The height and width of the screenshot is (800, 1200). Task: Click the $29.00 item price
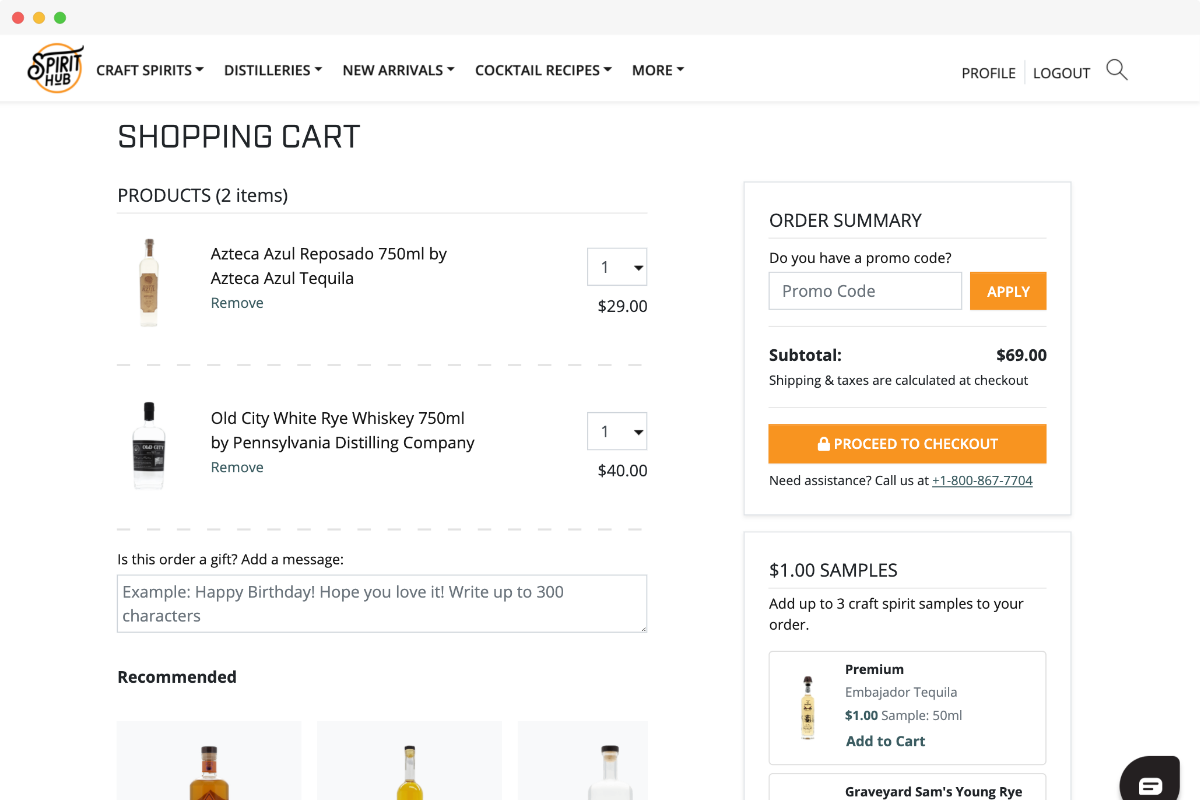[622, 306]
